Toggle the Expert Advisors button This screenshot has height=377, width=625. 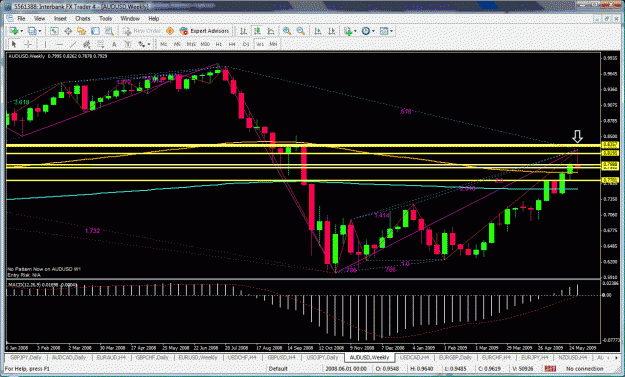point(204,31)
